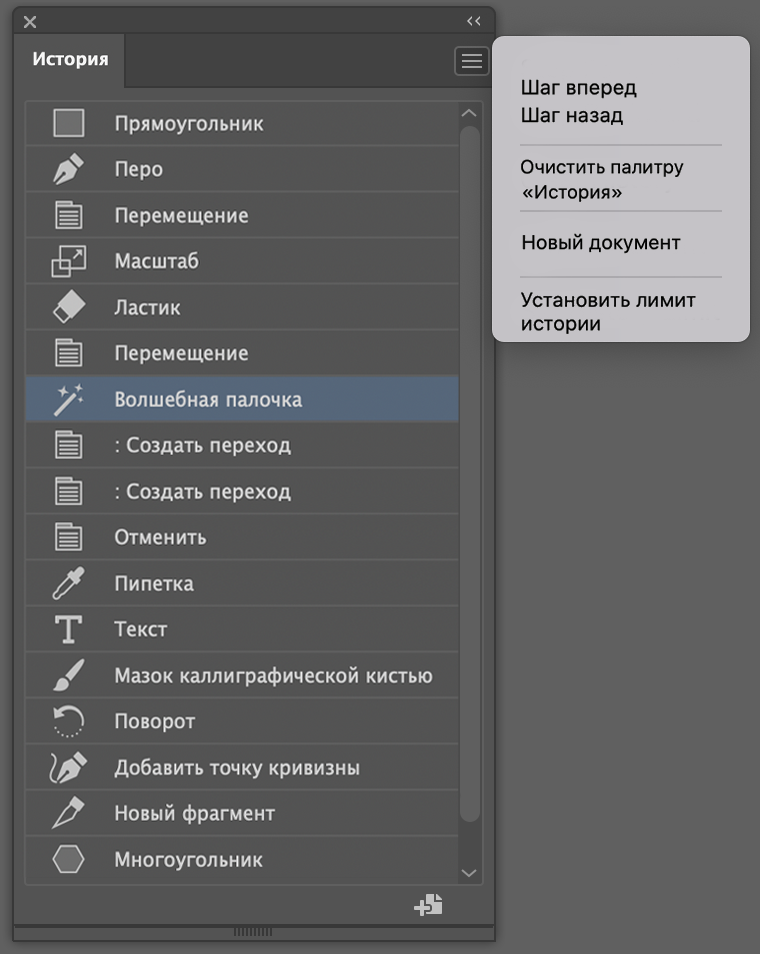The width and height of the screenshot is (760, 954).
Task: Click the Magic Wand history icon
Action: [68, 400]
